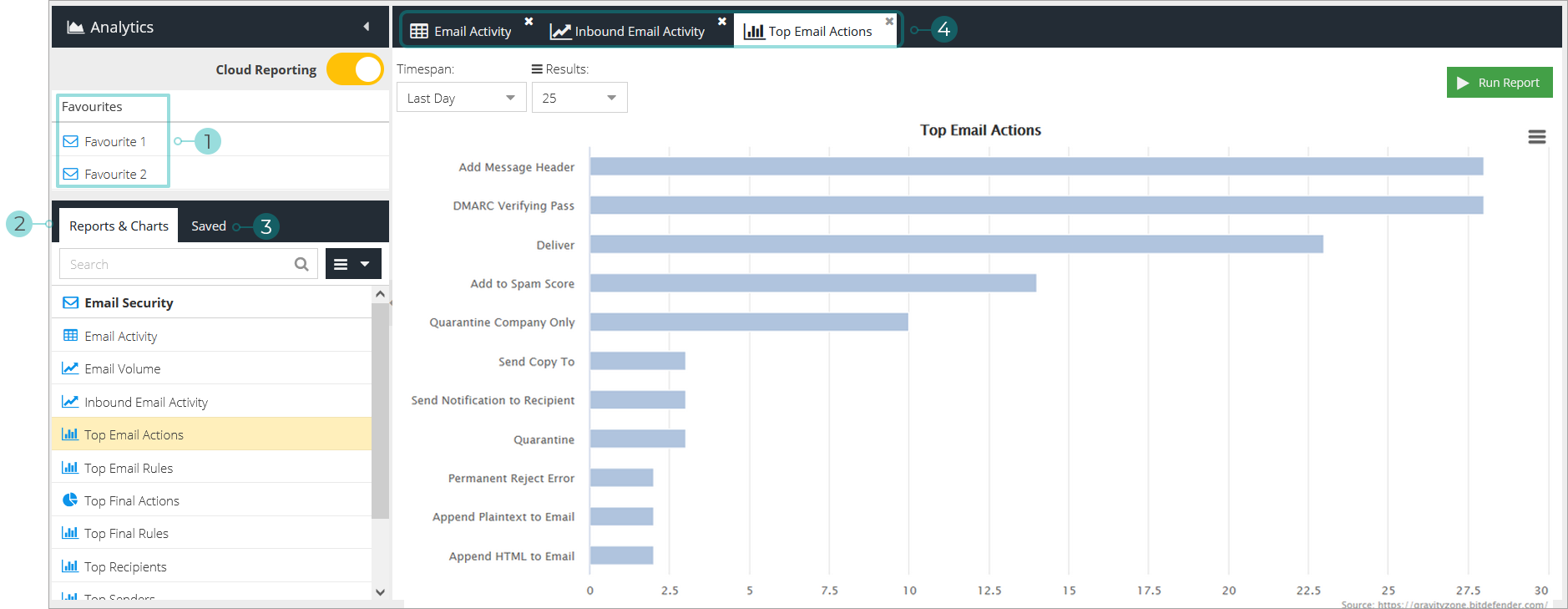Click the Add to Spam Score bar
The width and height of the screenshot is (1568, 609).
point(813,283)
